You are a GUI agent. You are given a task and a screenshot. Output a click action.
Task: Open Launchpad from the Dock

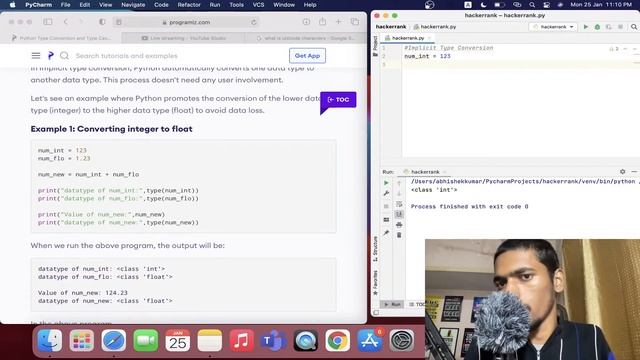pyautogui.click(x=82, y=340)
